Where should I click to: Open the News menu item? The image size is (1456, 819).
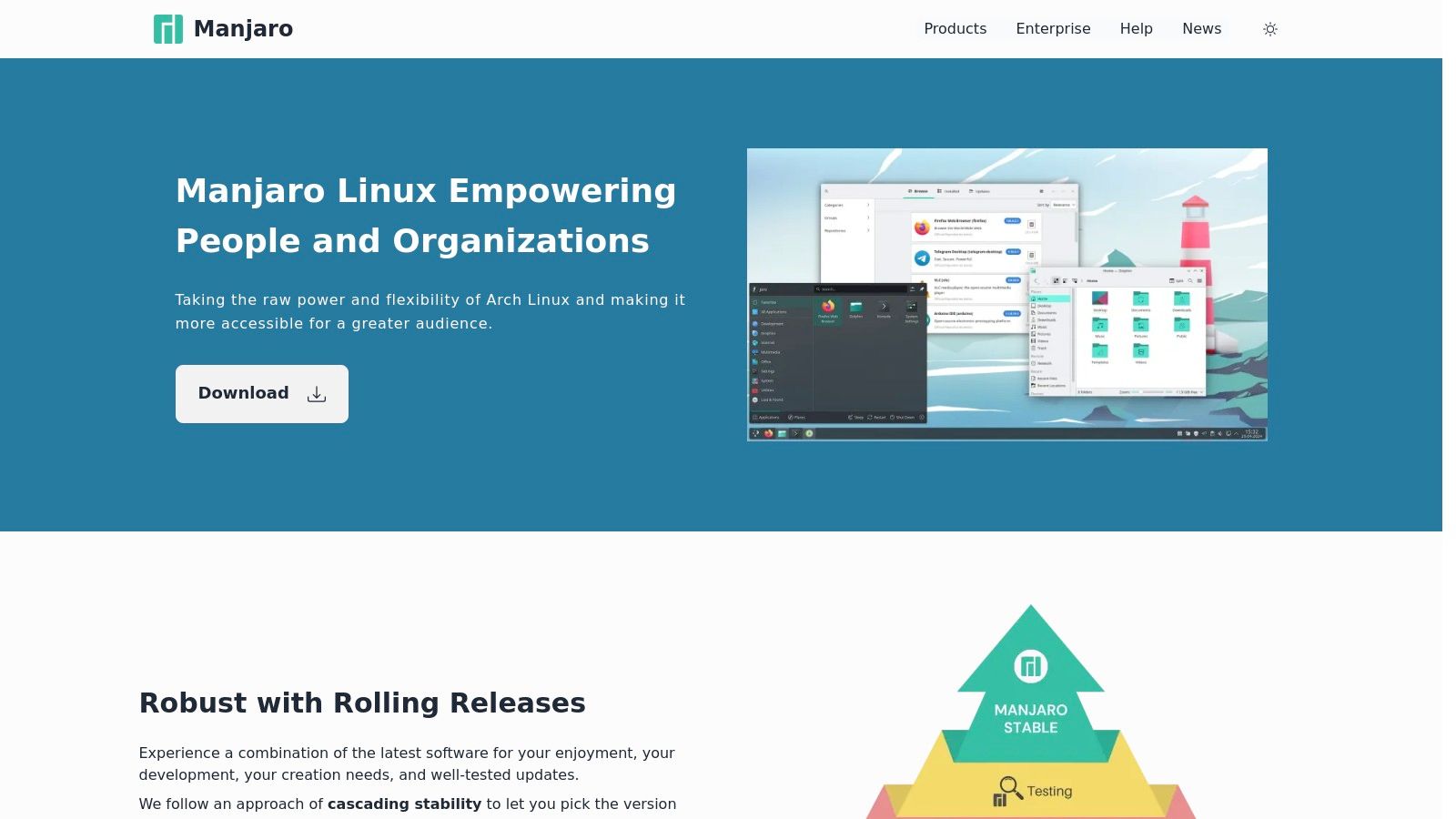point(1201,29)
